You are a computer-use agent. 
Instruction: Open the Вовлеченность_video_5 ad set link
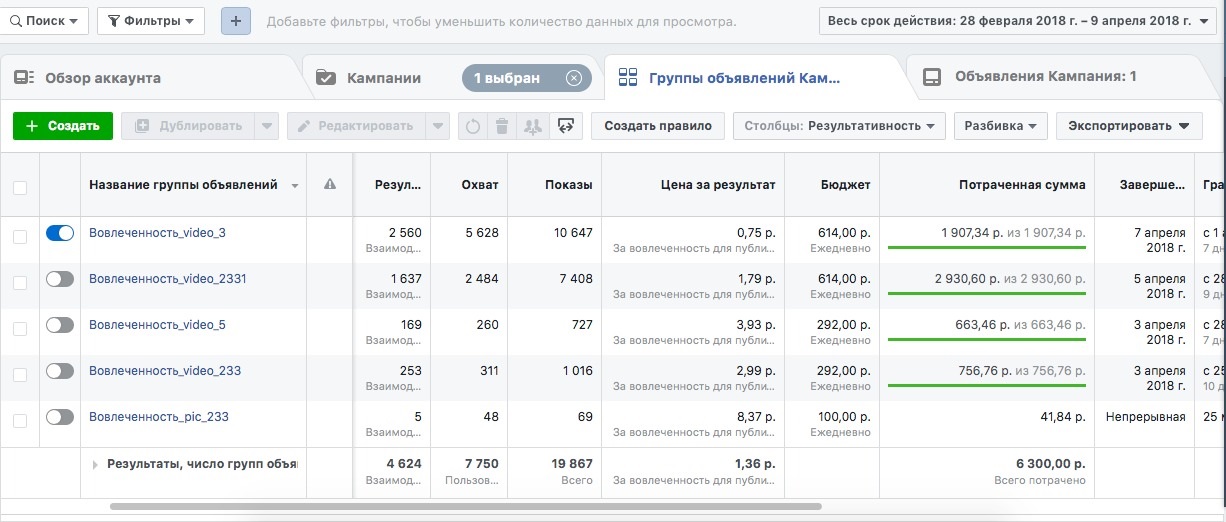157,325
